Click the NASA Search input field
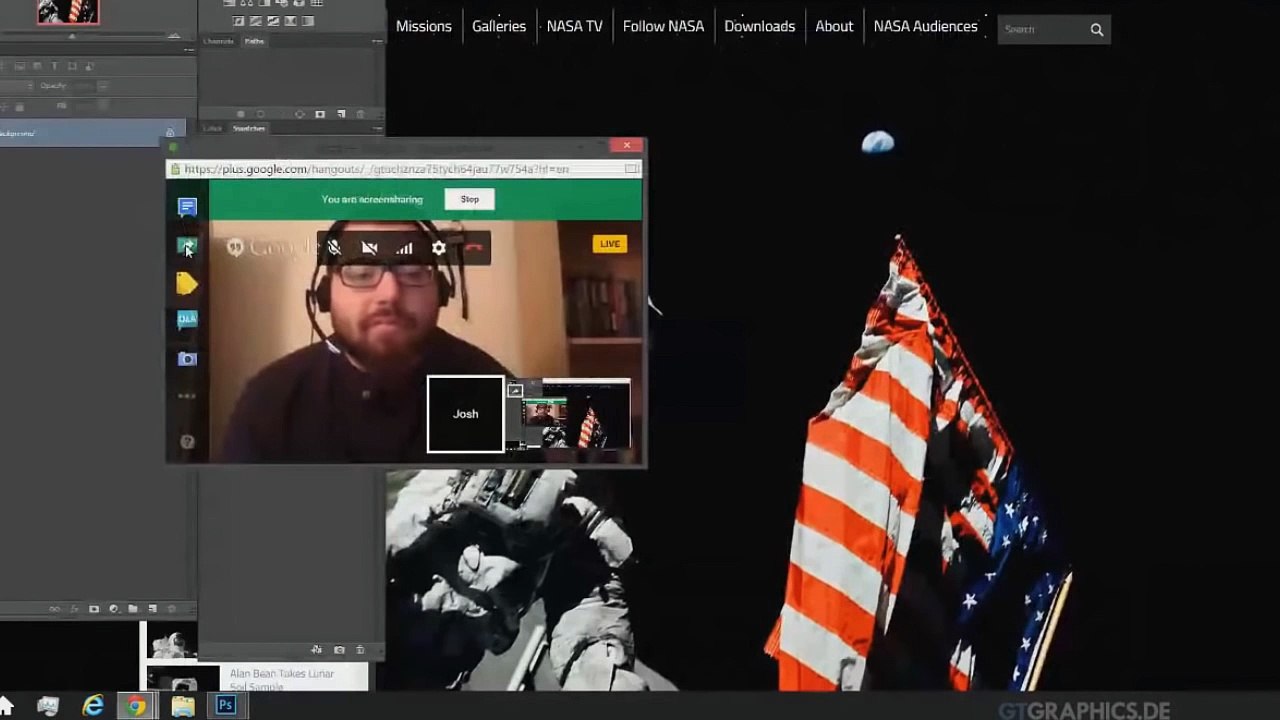 click(x=1043, y=29)
